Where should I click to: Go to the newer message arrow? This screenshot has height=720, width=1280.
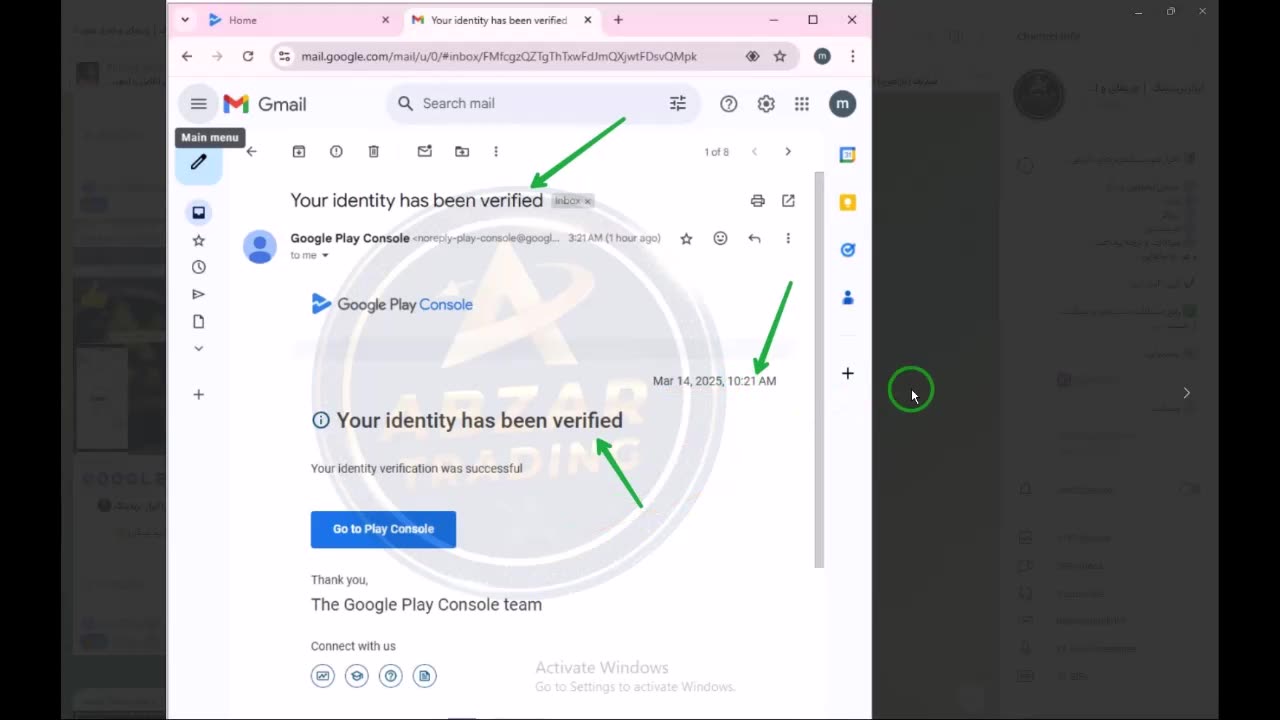754,151
